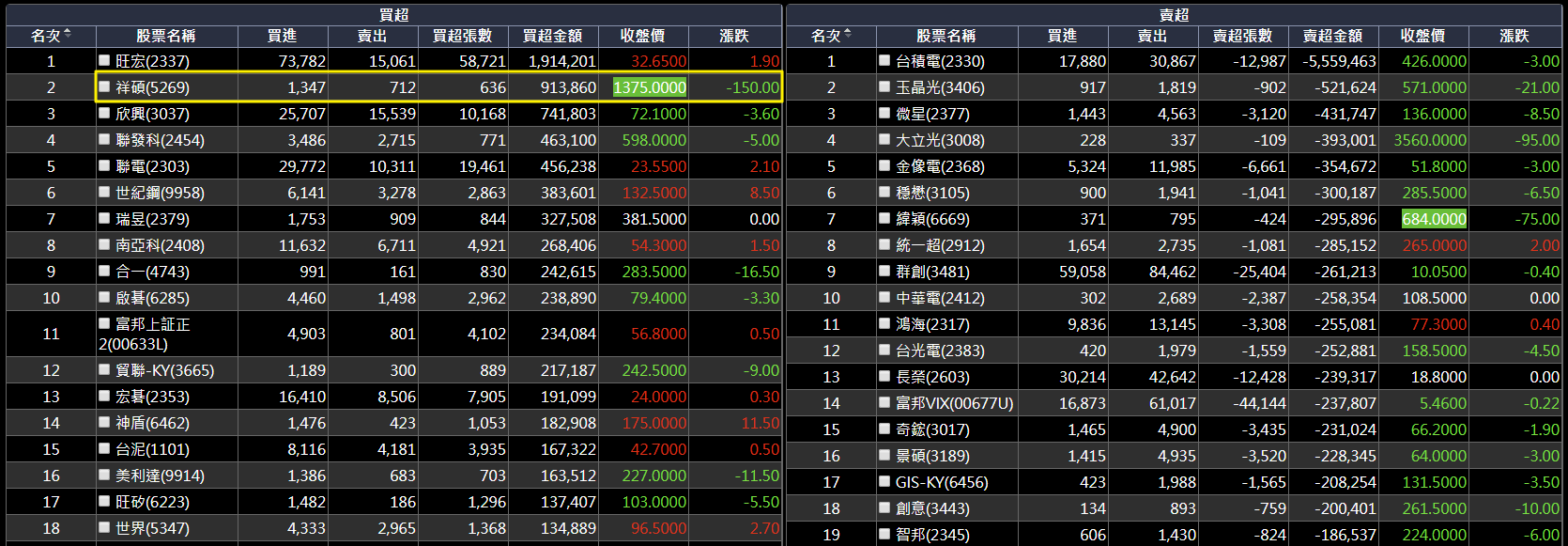
Task: Sort the 買超 table by 名次 arrow
Action: (x=68, y=35)
